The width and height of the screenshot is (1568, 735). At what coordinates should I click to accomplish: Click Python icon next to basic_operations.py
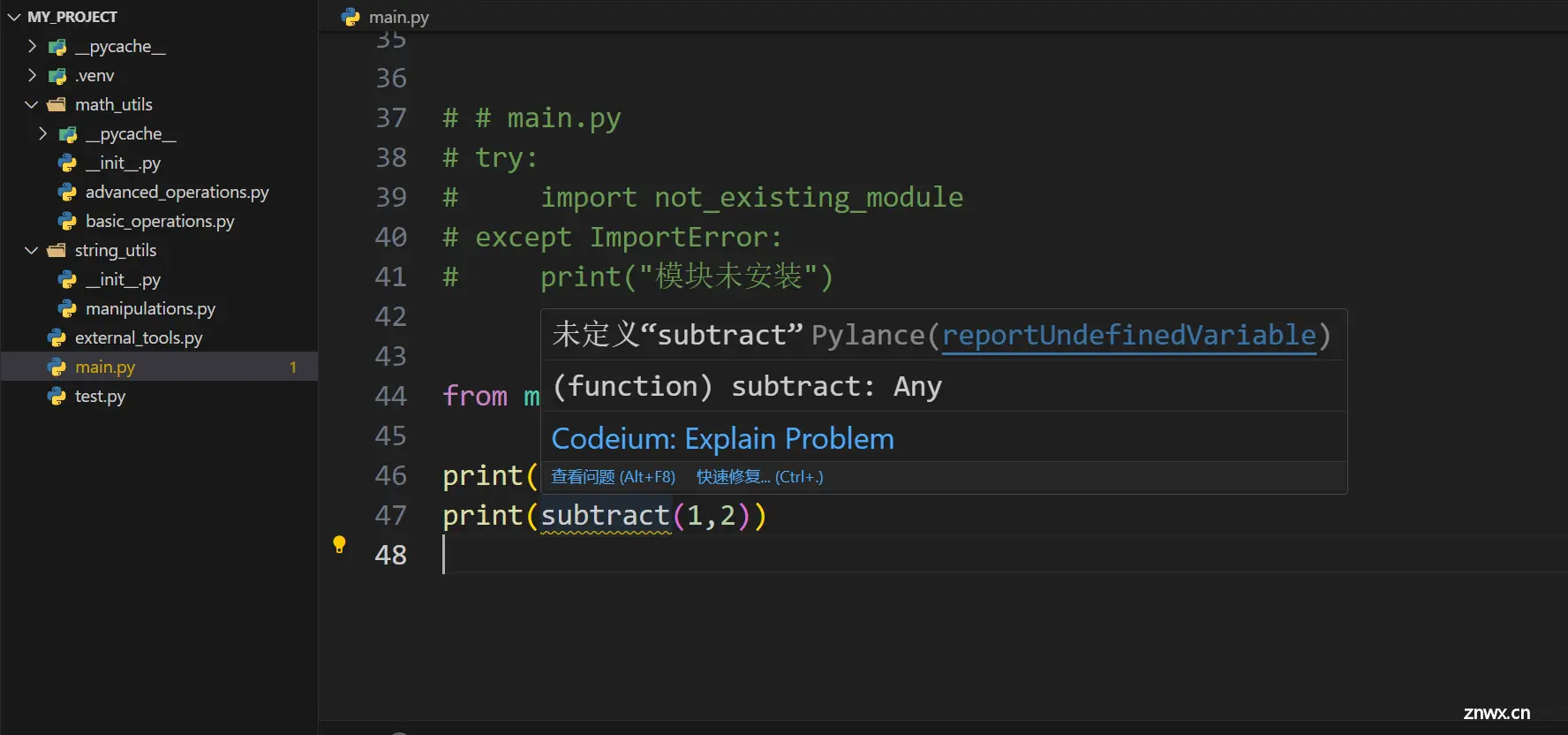pos(67,221)
